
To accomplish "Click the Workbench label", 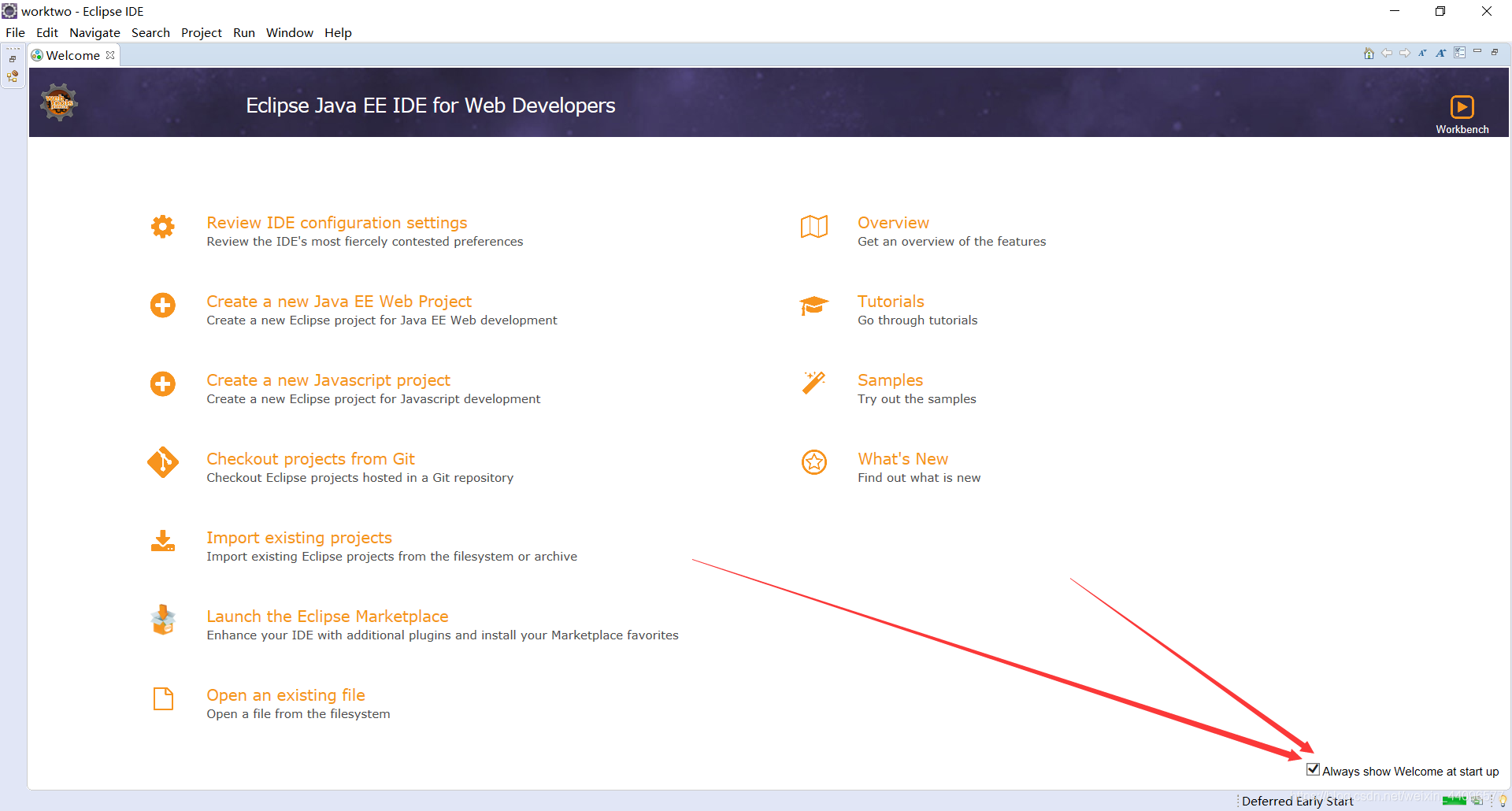I will click(x=1462, y=129).
